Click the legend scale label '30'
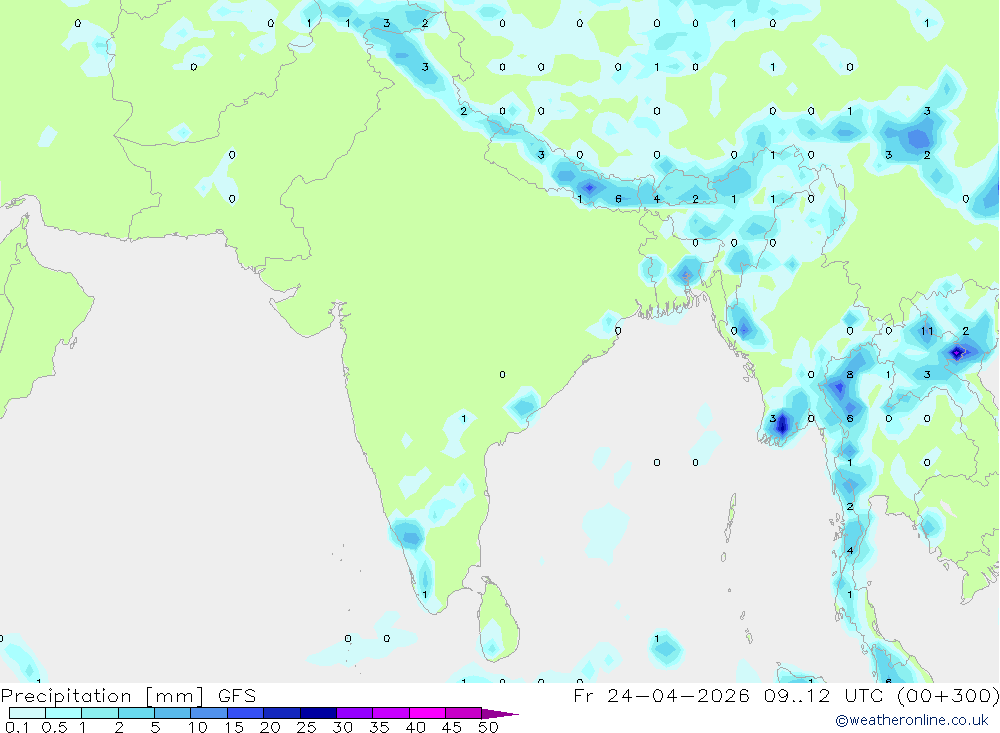Image resolution: width=1000 pixels, height=733 pixels. pos(342,727)
